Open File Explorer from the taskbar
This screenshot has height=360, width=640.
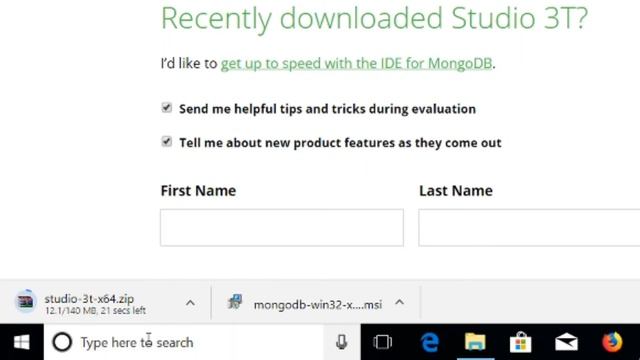pos(476,342)
